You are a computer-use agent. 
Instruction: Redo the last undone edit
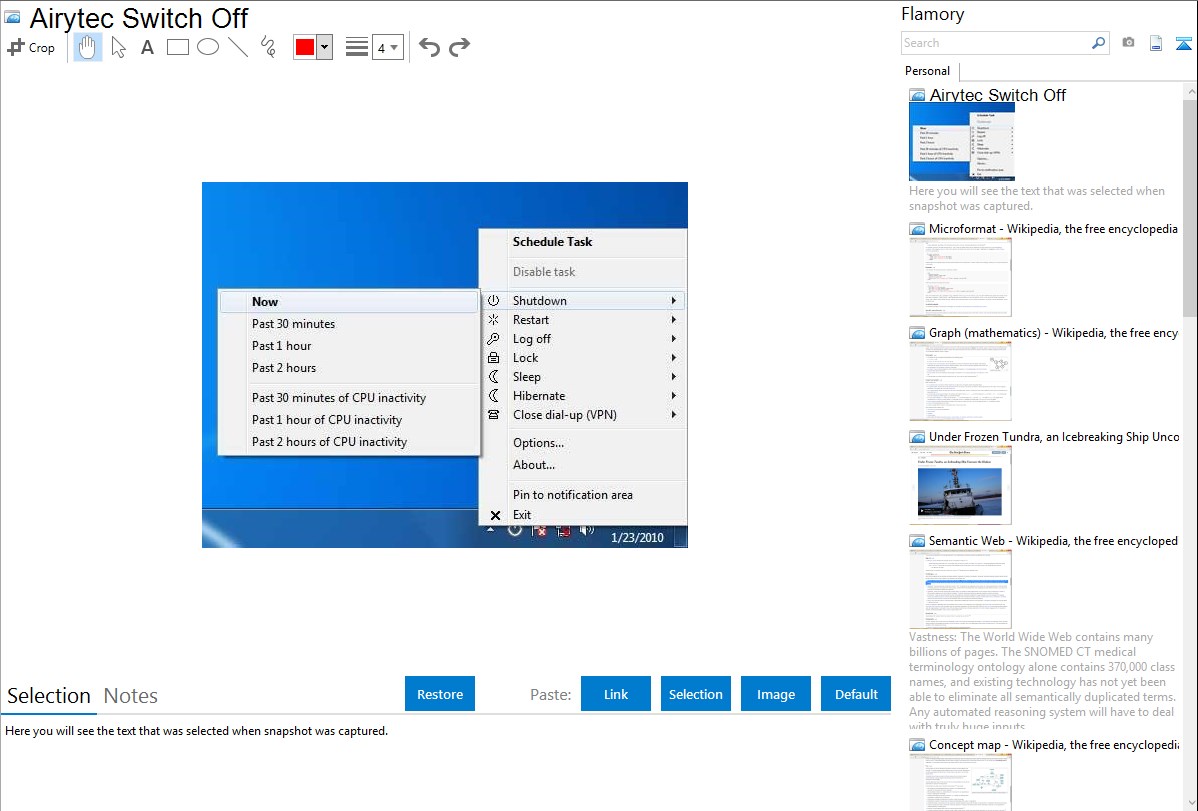459,47
